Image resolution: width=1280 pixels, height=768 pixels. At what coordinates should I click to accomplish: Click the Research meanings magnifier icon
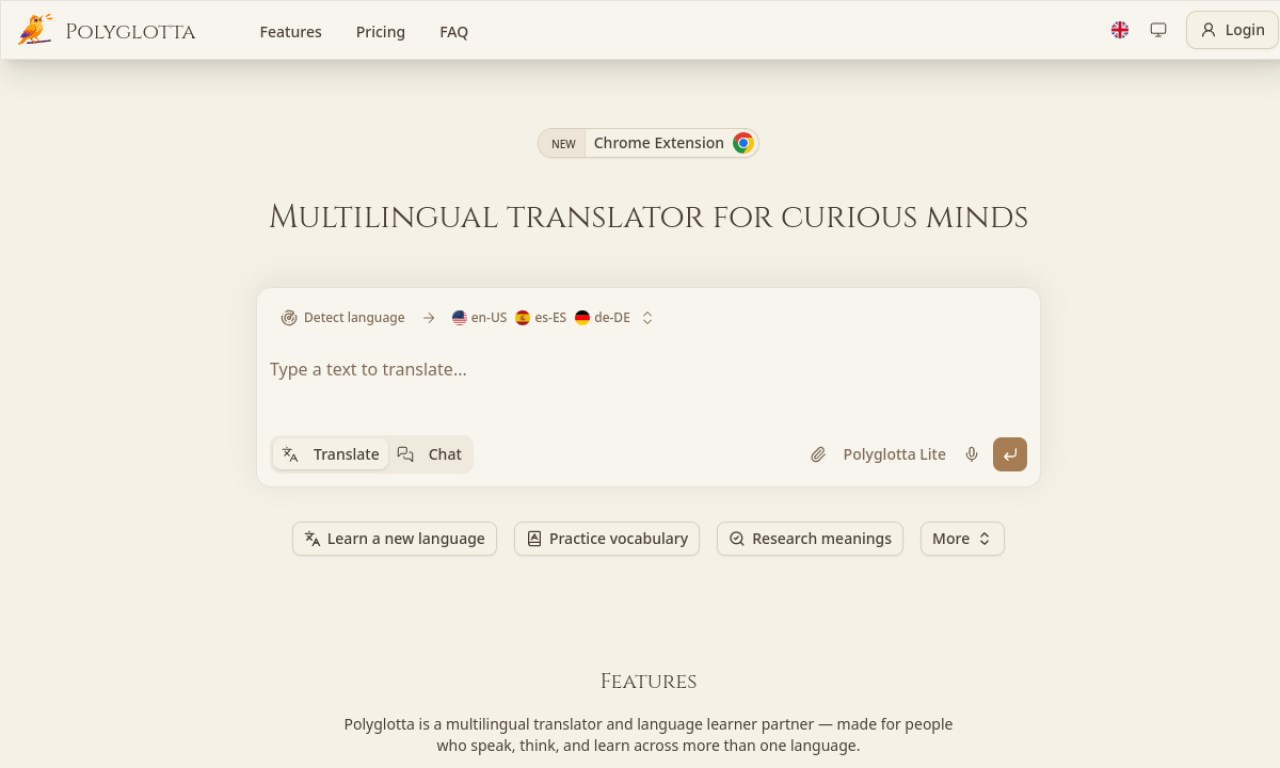coord(737,538)
